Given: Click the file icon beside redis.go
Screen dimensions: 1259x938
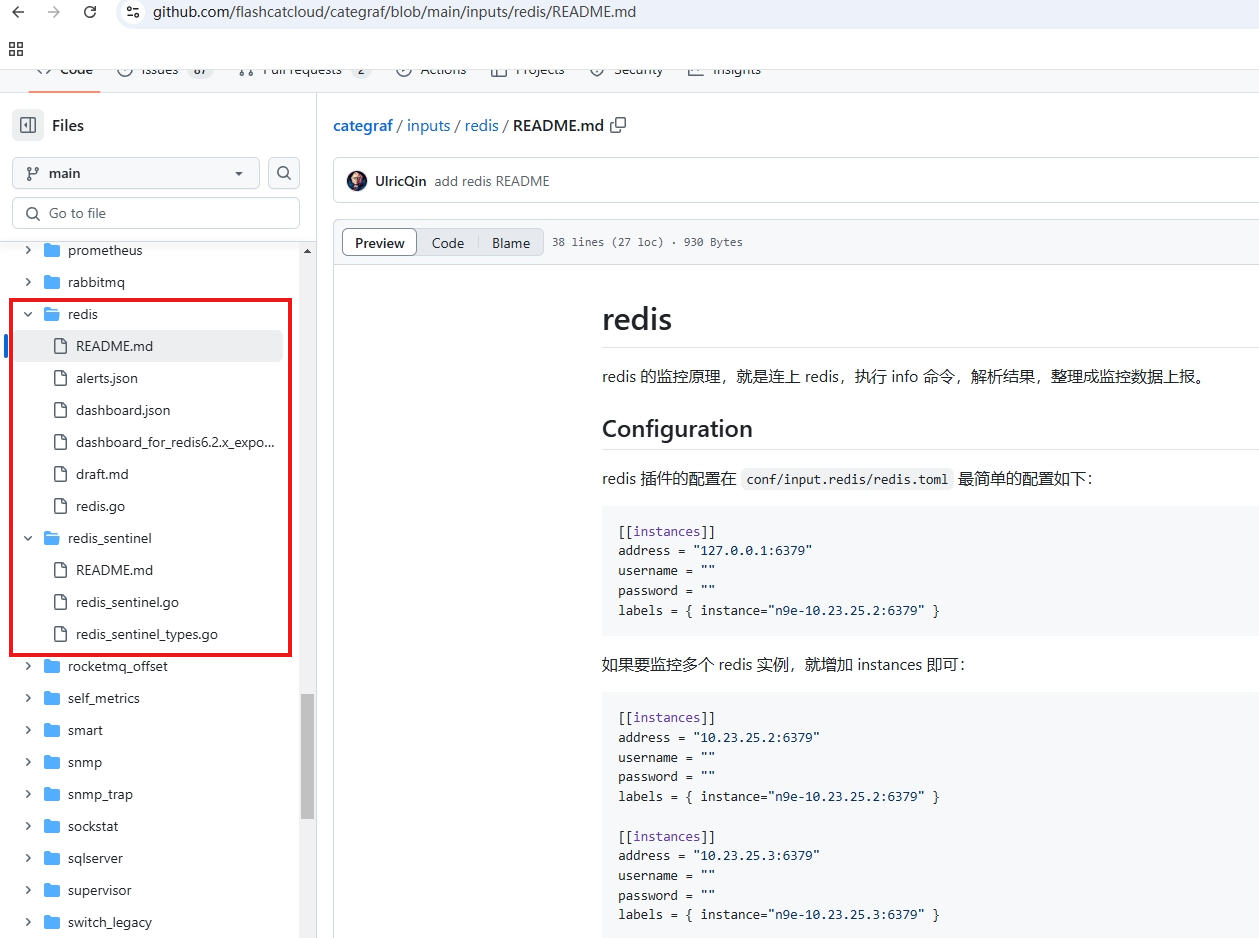Looking at the screenshot, I should click(x=60, y=506).
